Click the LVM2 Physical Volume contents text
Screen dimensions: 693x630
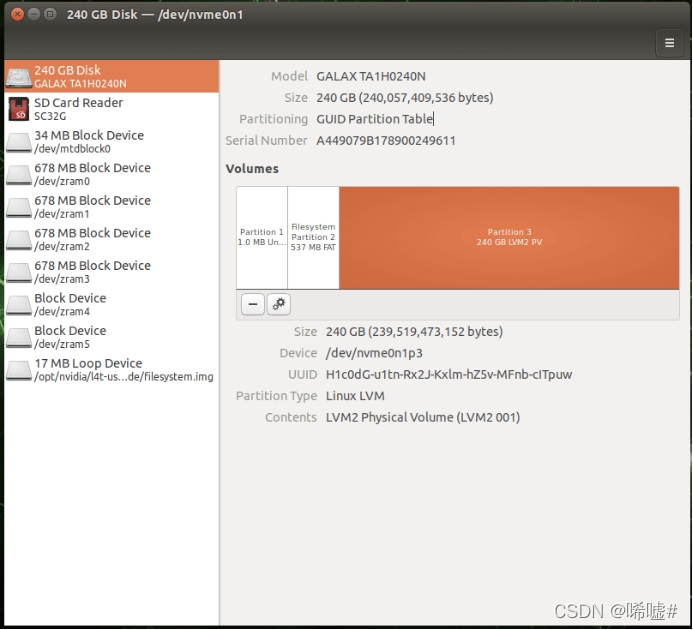click(x=423, y=417)
